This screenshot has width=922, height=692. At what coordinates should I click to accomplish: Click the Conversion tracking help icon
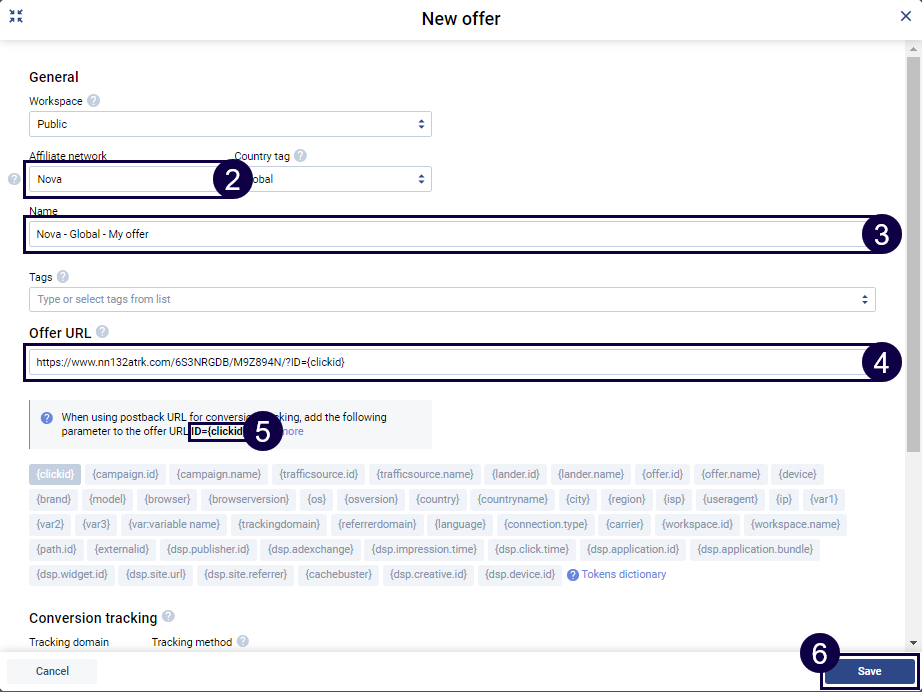[x=168, y=617]
